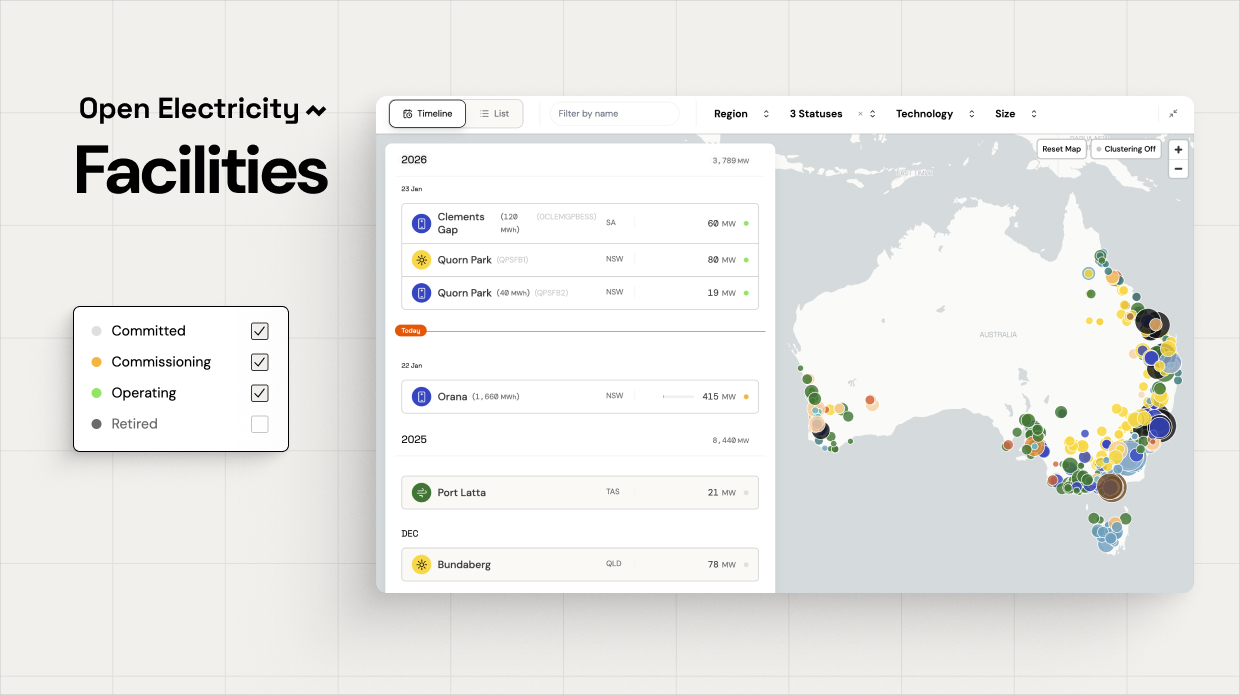This screenshot has height=695, width=1240.
Task: Focus the Filter by name field
Action: 614,114
